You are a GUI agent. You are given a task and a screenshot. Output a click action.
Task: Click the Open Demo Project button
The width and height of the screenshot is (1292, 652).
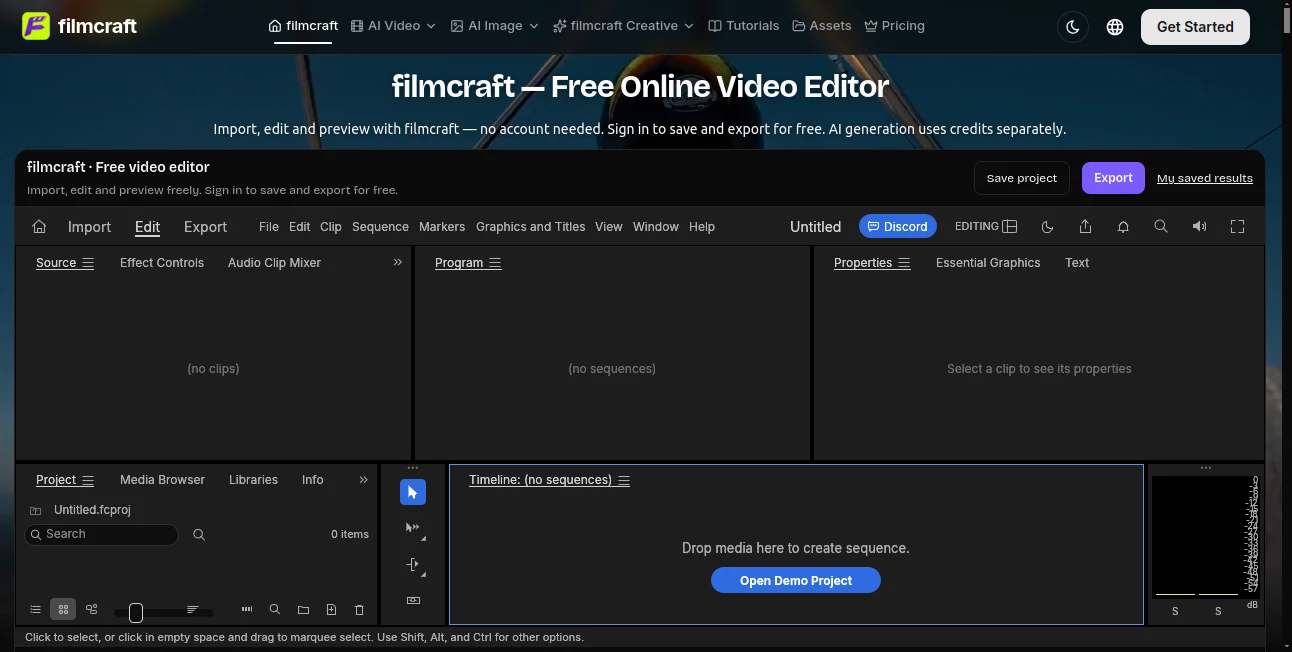pyautogui.click(x=796, y=580)
